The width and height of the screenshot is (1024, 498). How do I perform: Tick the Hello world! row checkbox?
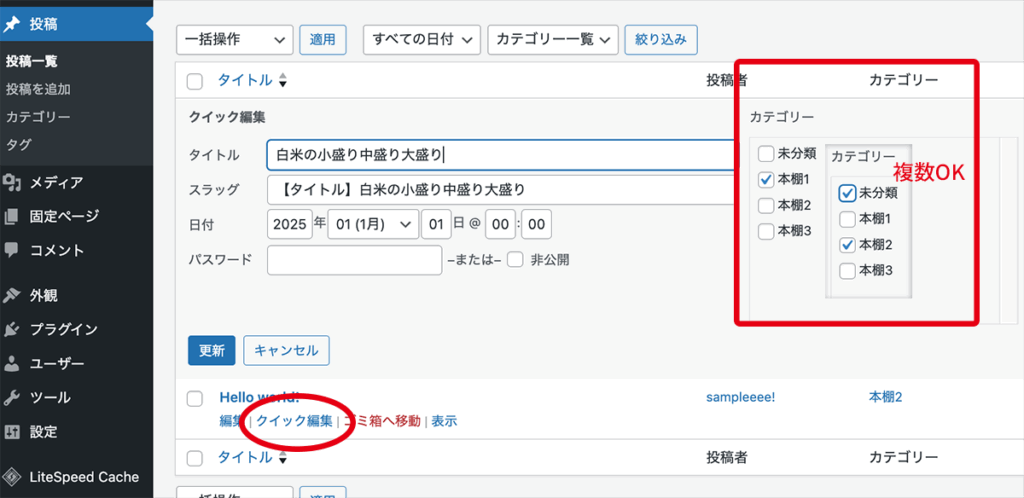pyautogui.click(x=195, y=399)
